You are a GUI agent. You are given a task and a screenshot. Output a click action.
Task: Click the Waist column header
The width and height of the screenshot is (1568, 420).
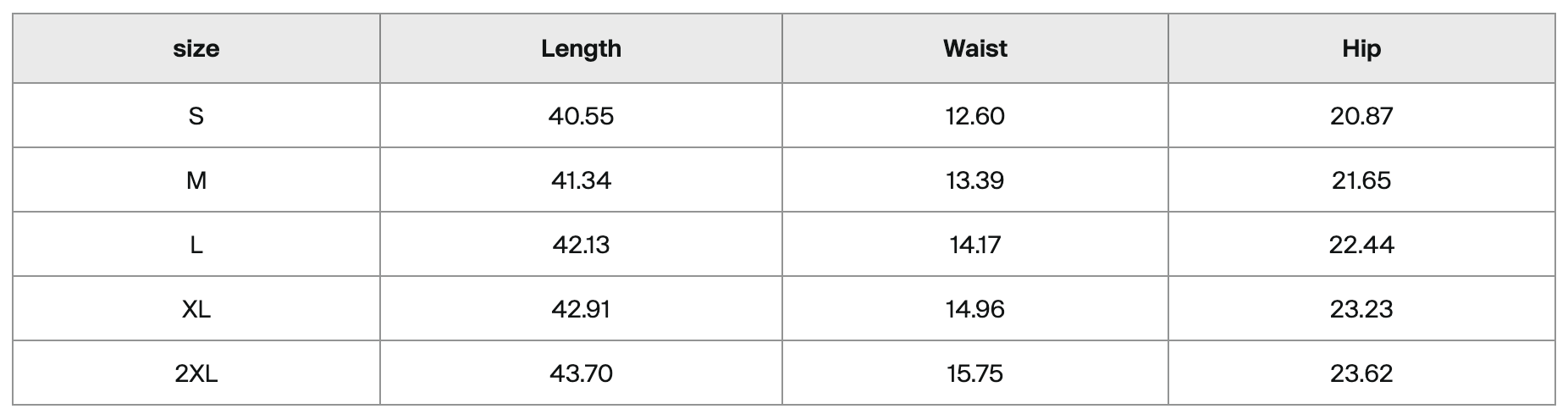(x=974, y=49)
